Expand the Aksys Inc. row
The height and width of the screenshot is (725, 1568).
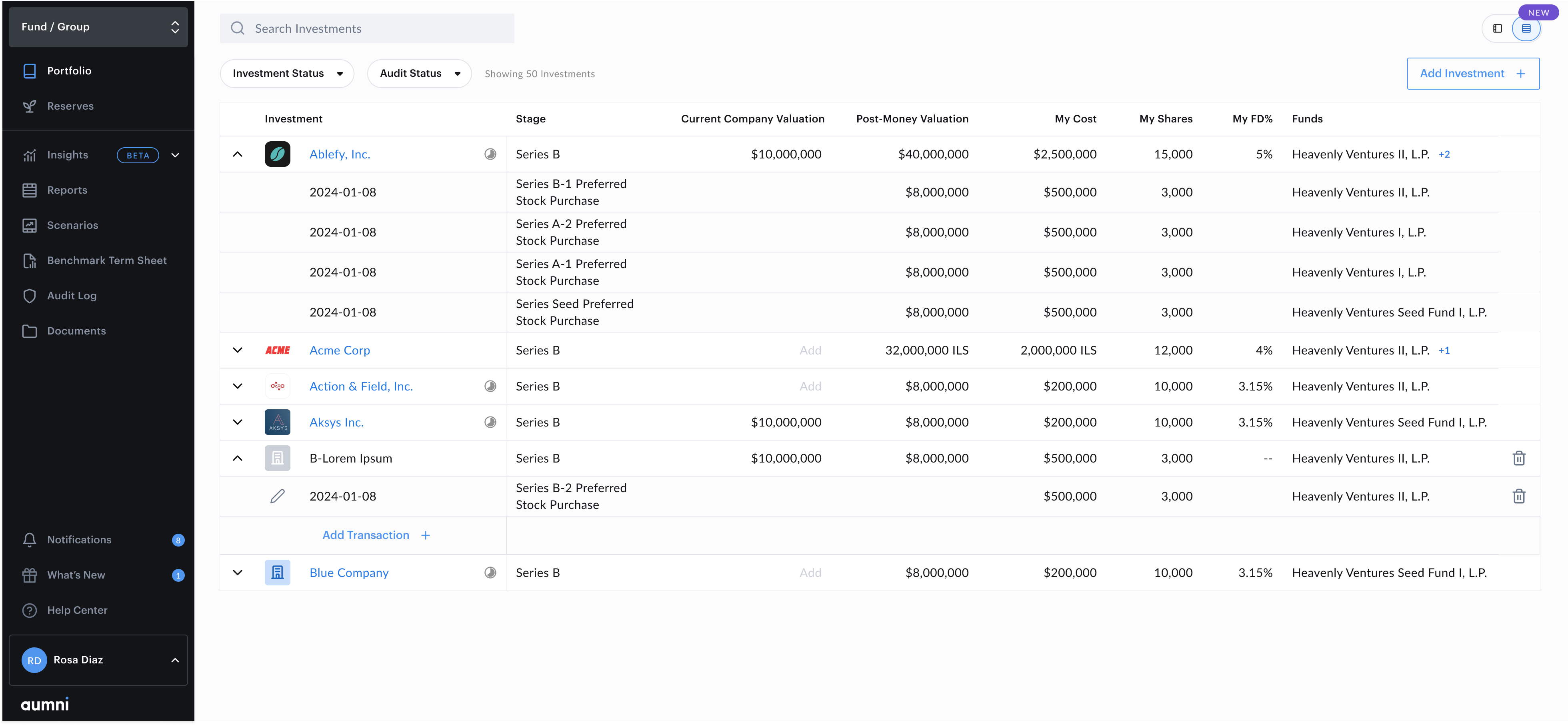tap(237, 423)
